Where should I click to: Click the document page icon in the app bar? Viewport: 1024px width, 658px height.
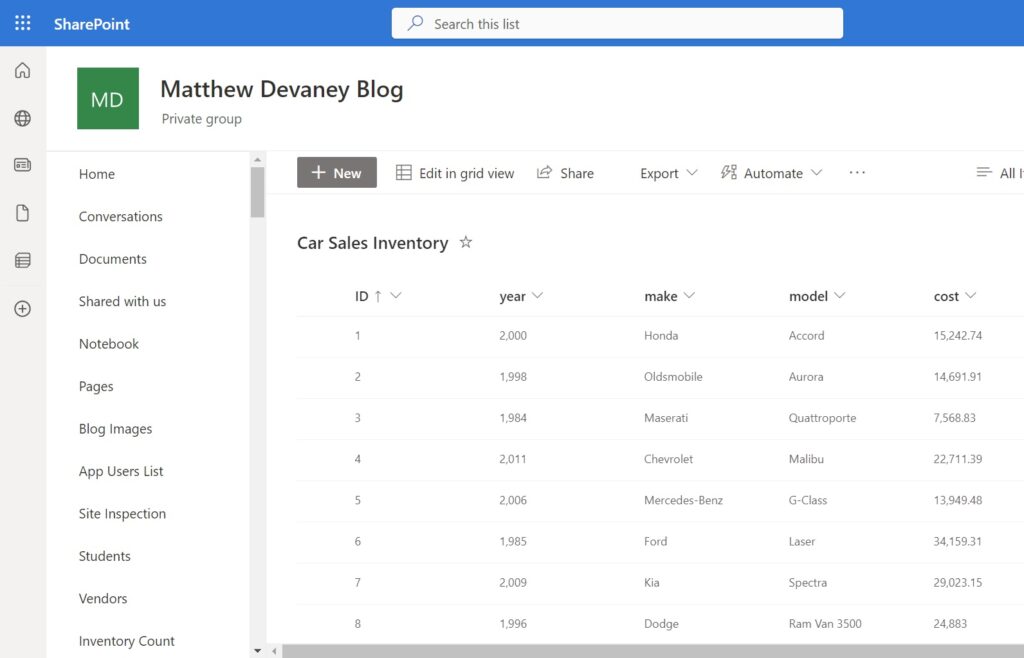coord(22,213)
